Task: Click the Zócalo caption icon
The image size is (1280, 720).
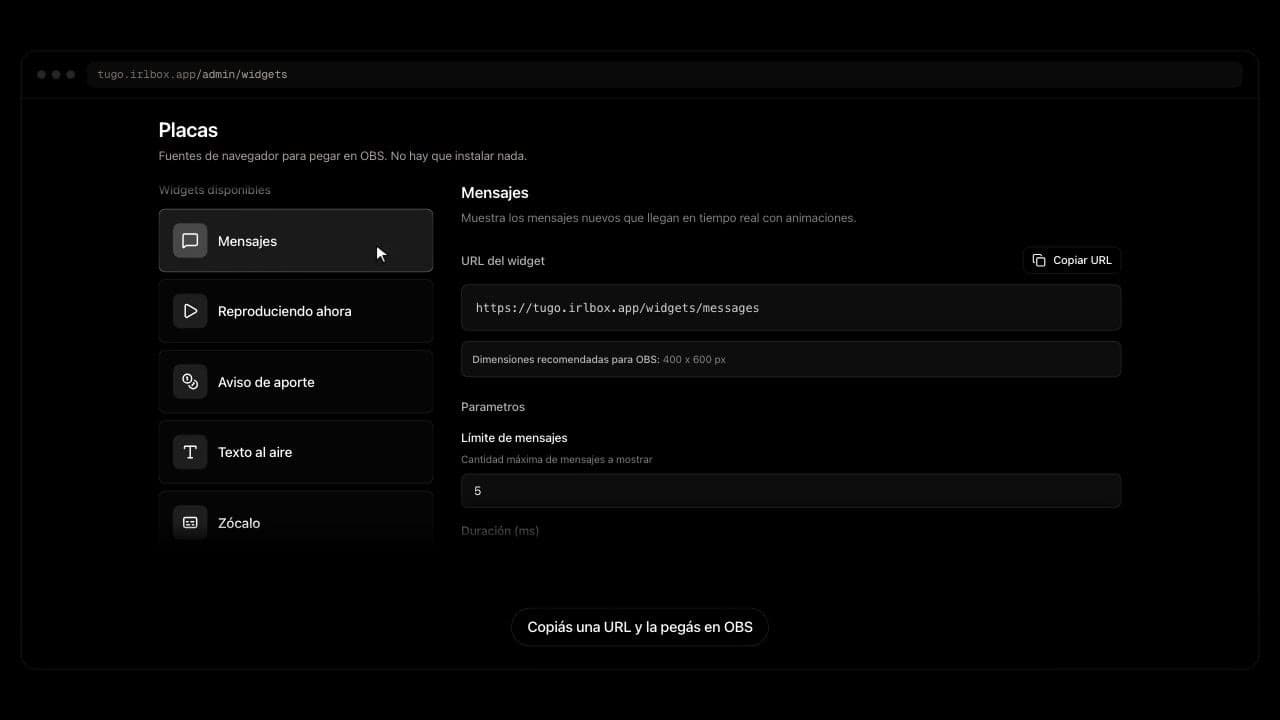Action: pos(190,523)
